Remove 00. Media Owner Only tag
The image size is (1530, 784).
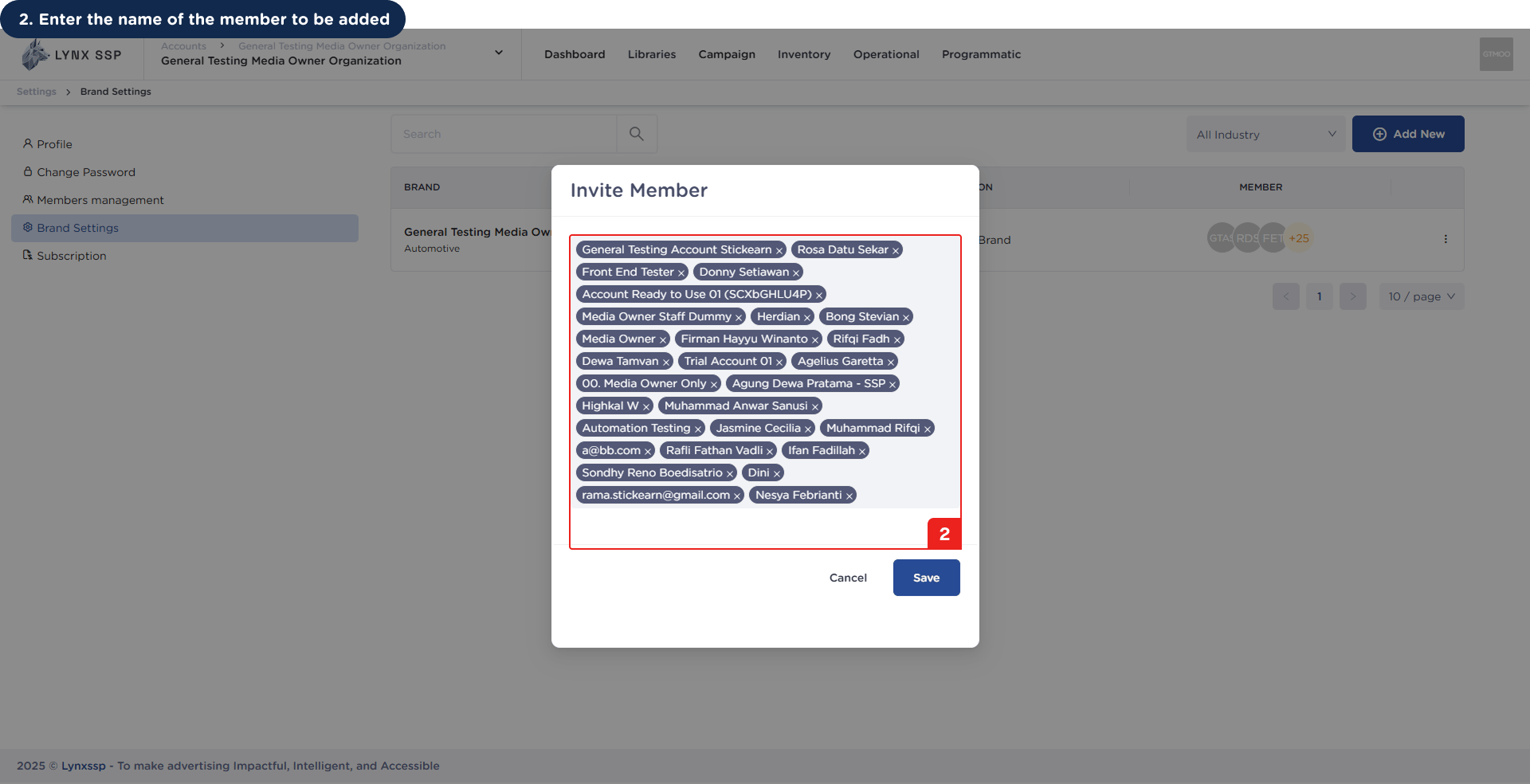coord(714,384)
